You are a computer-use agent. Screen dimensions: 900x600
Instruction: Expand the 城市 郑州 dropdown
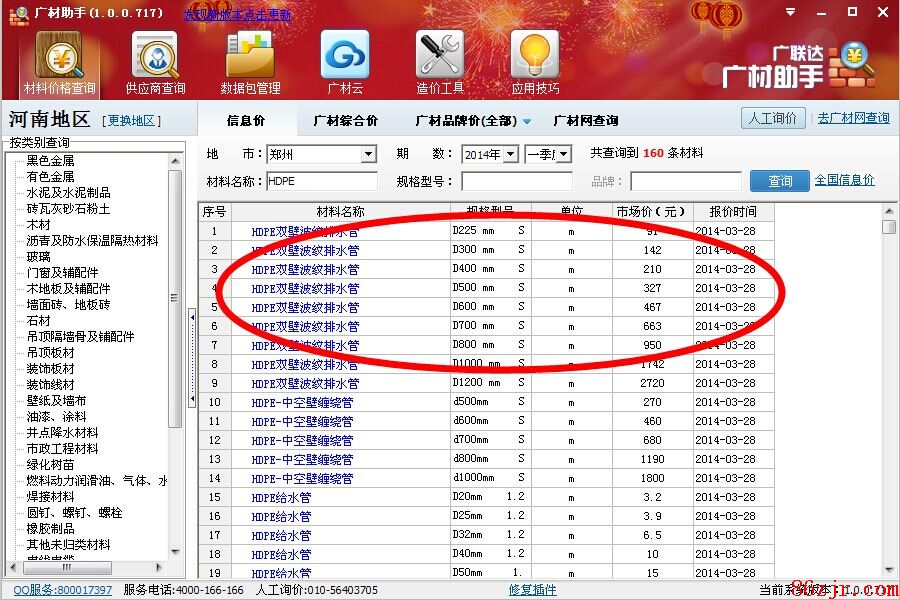(x=368, y=154)
